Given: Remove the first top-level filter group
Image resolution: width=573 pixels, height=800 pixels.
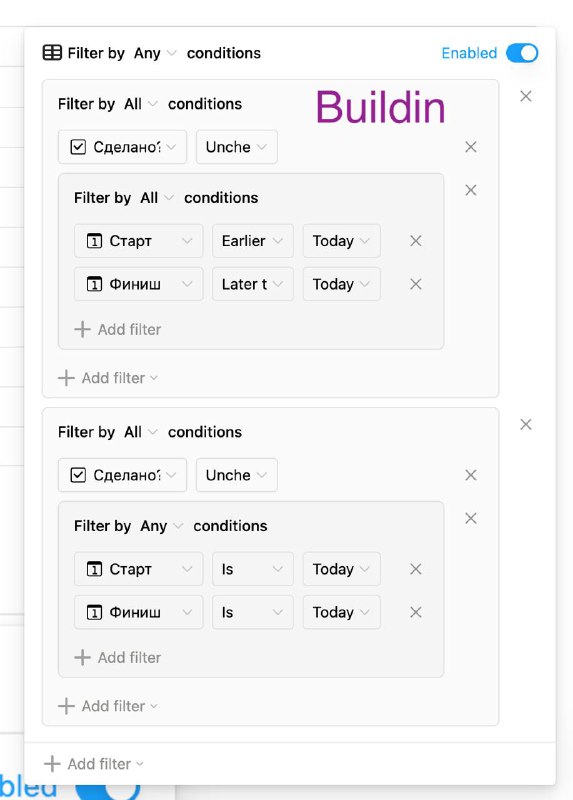Looking at the screenshot, I should click(x=526, y=96).
